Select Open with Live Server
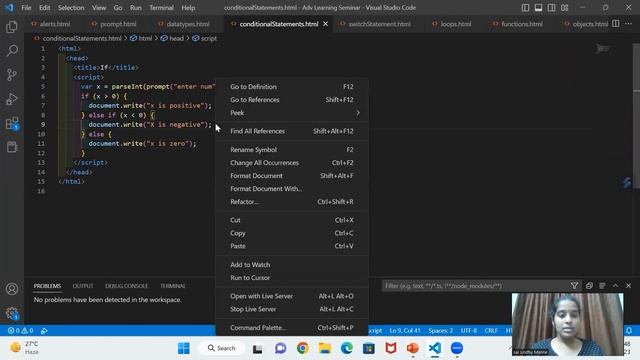The image size is (640, 360). pyautogui.click(x=292, y=296)
